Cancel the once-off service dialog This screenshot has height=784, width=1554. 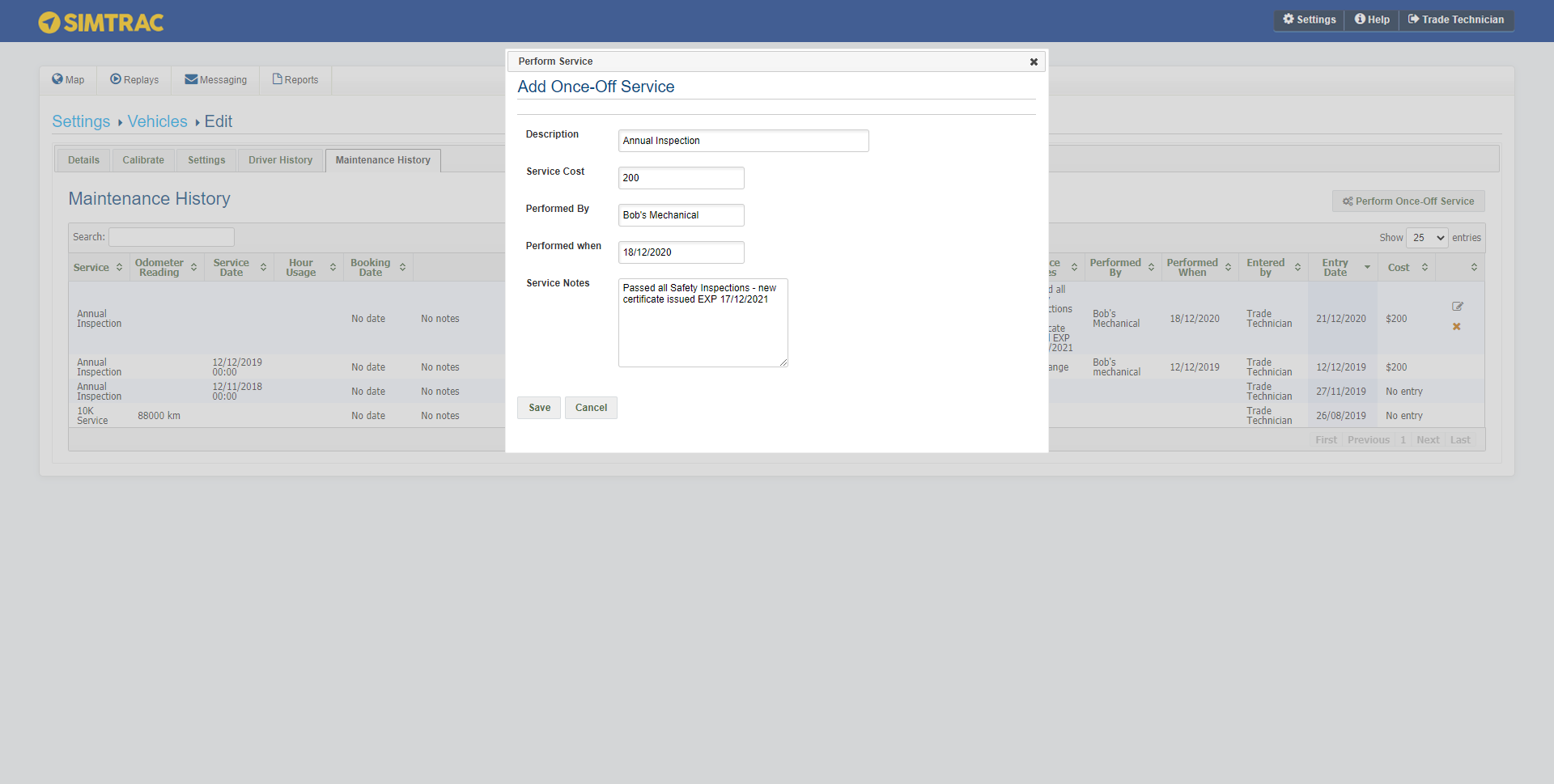[x=591, y=408]
